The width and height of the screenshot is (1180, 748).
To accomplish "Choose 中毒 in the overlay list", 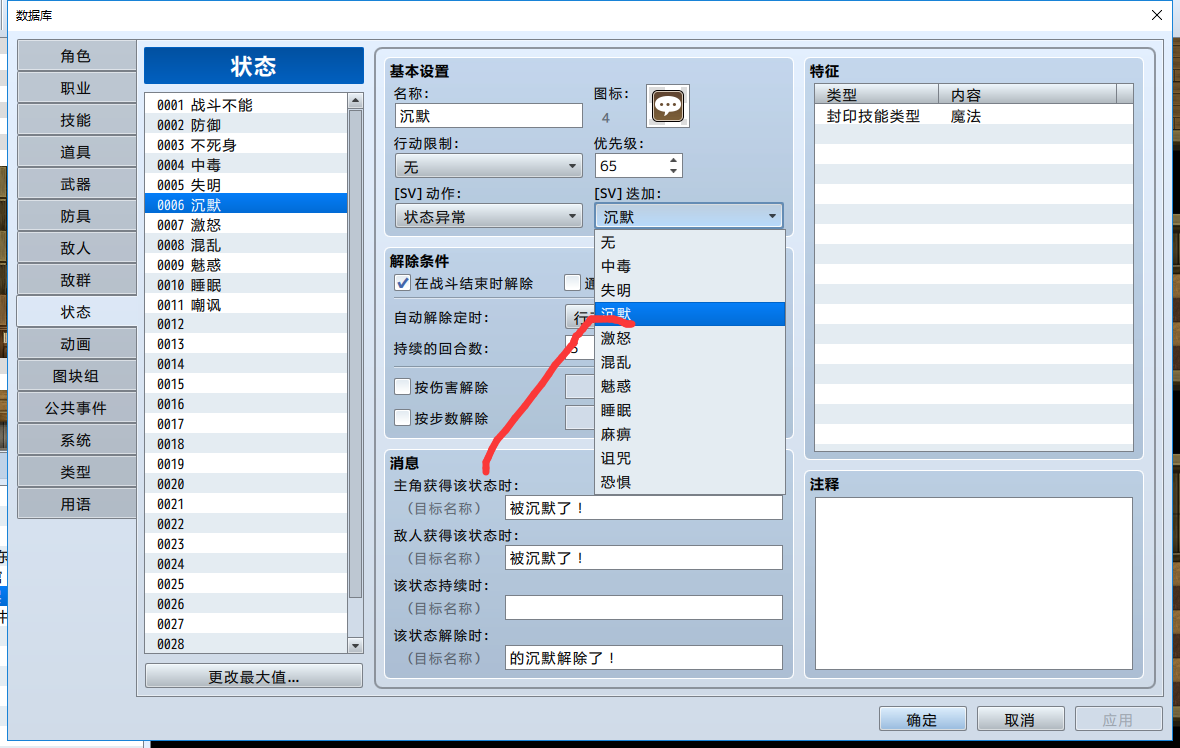I will [689, 266].
